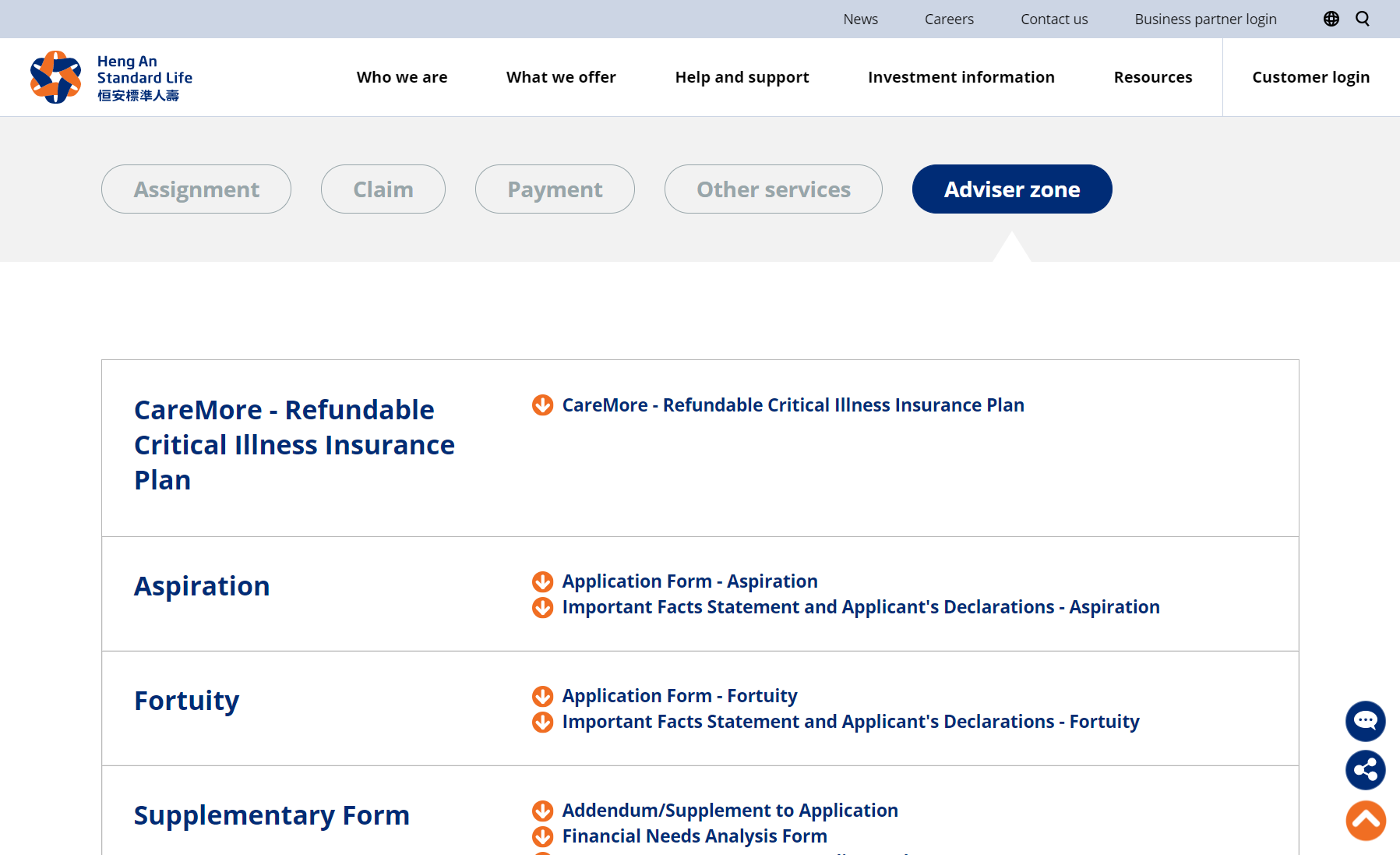Click the share icon button

1365,770
